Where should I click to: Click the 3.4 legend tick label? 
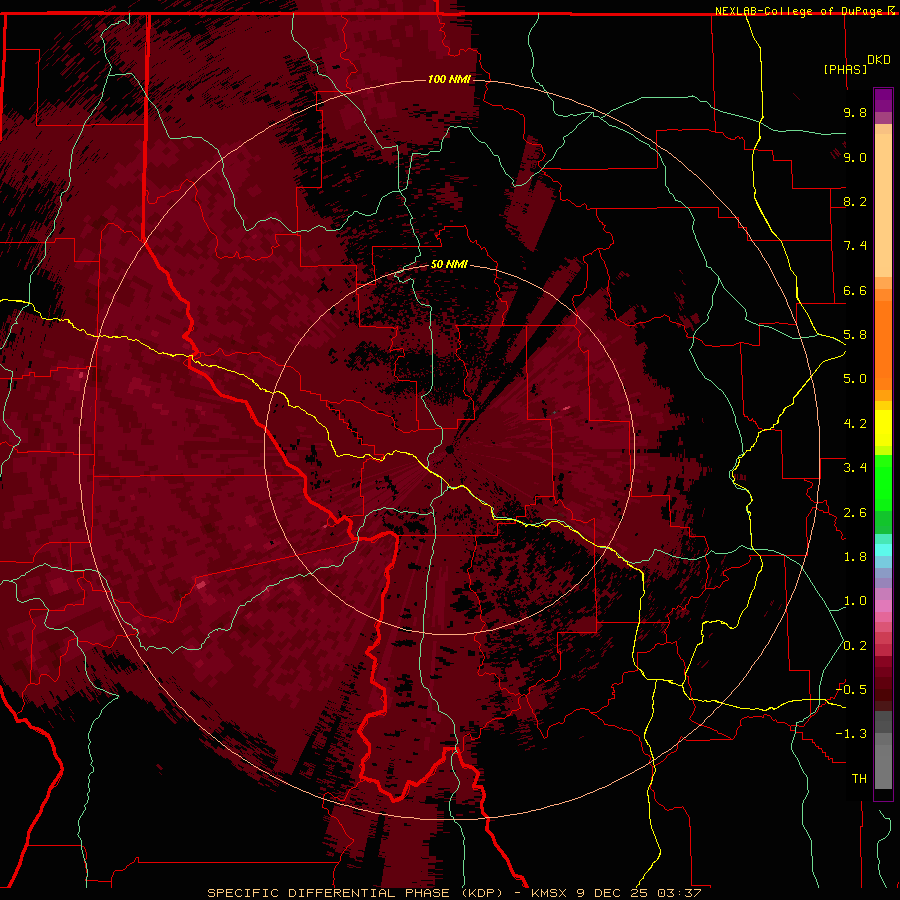coord(855,468)
